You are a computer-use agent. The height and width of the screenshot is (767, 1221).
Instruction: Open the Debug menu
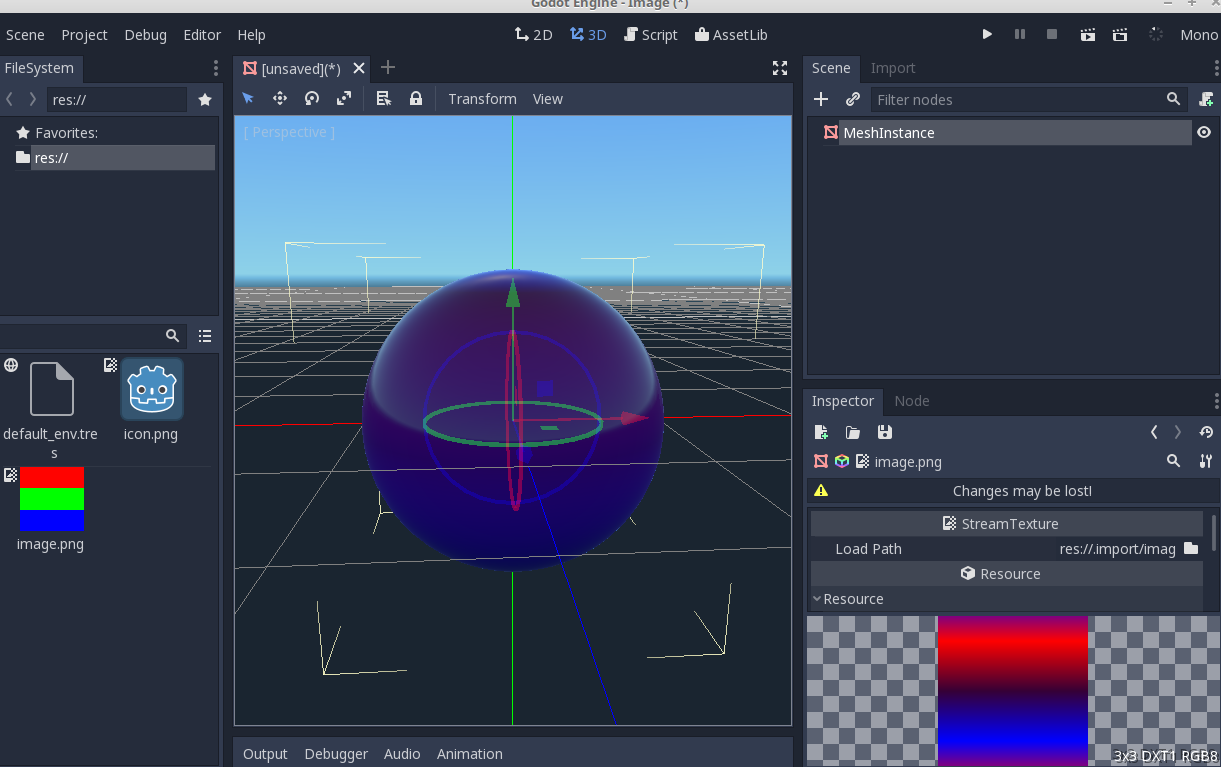coord(145,34)
